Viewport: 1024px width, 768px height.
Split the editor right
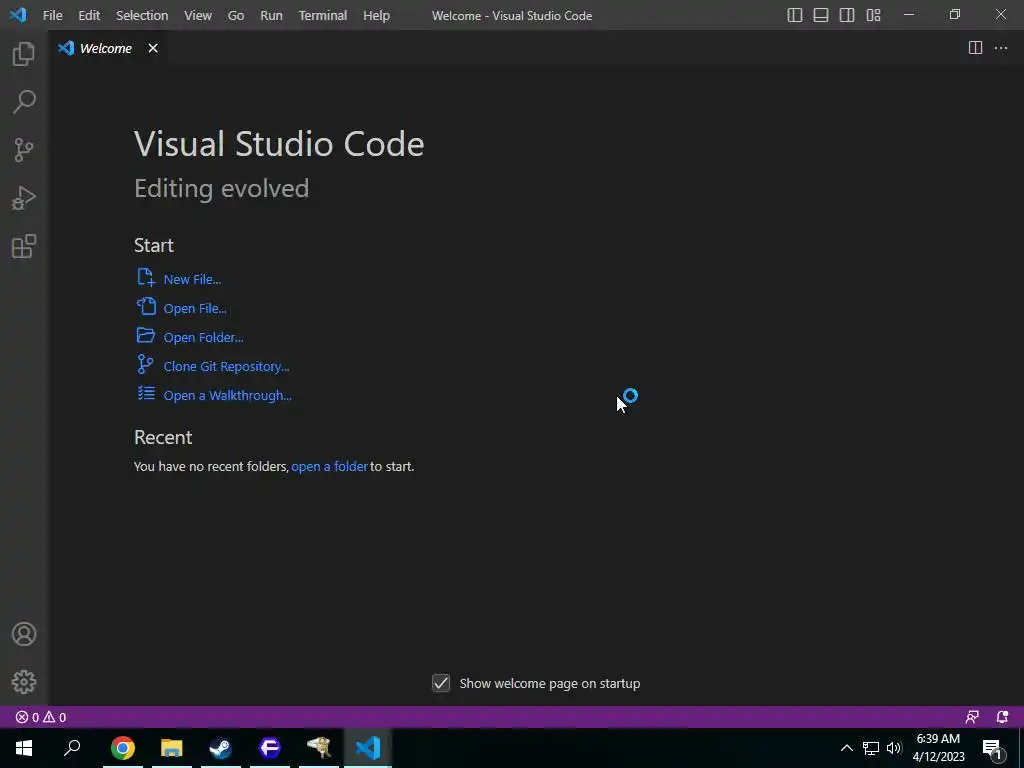(975, 48)
